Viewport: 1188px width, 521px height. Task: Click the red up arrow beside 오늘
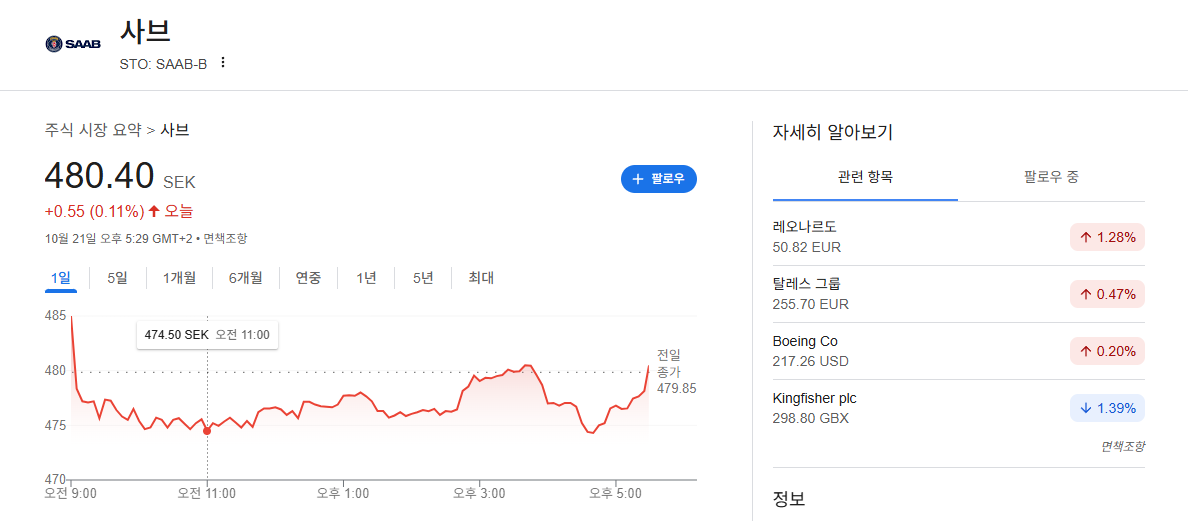click(x=154, y=211)
